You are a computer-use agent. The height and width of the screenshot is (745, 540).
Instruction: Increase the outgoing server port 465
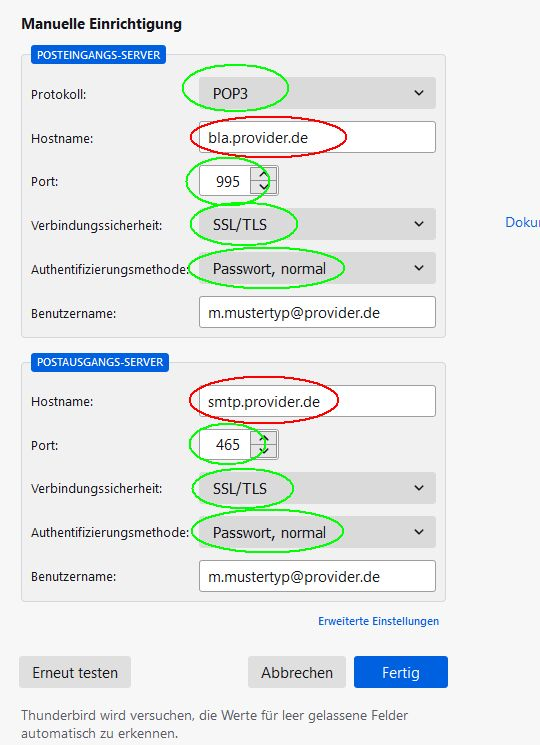point(264,439)
